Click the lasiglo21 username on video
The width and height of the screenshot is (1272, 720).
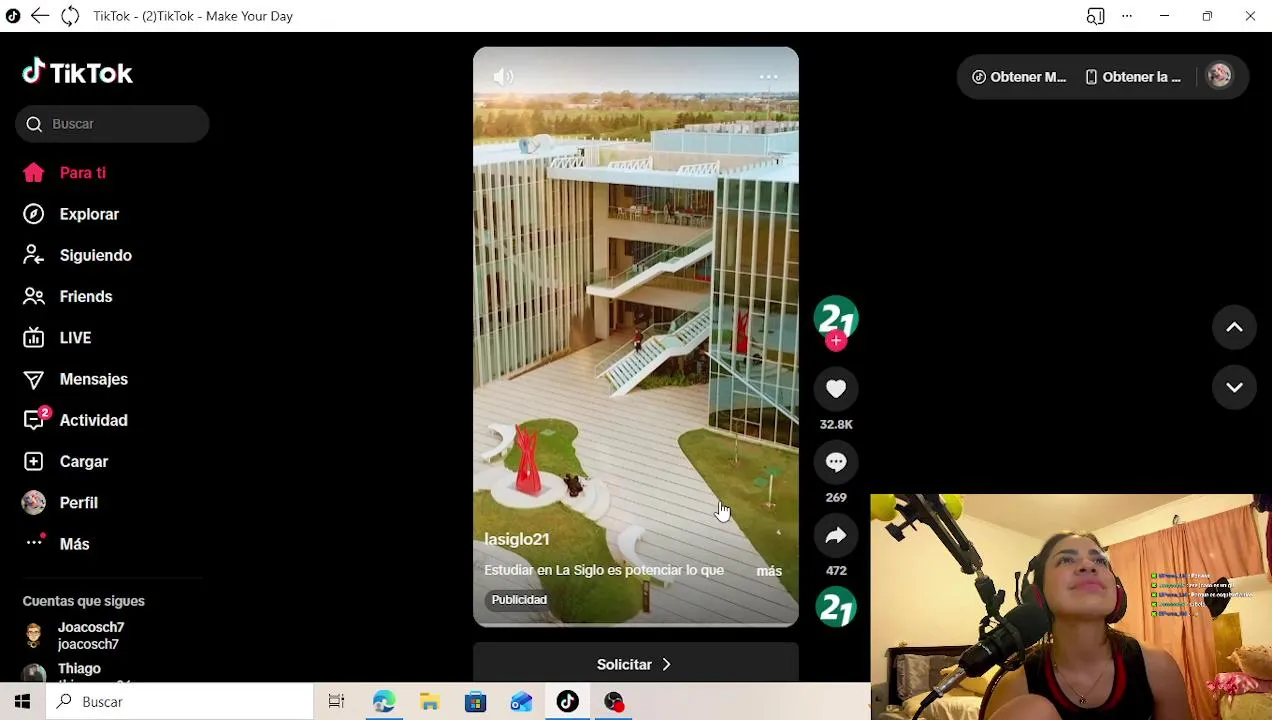click(x=516, y=539)
